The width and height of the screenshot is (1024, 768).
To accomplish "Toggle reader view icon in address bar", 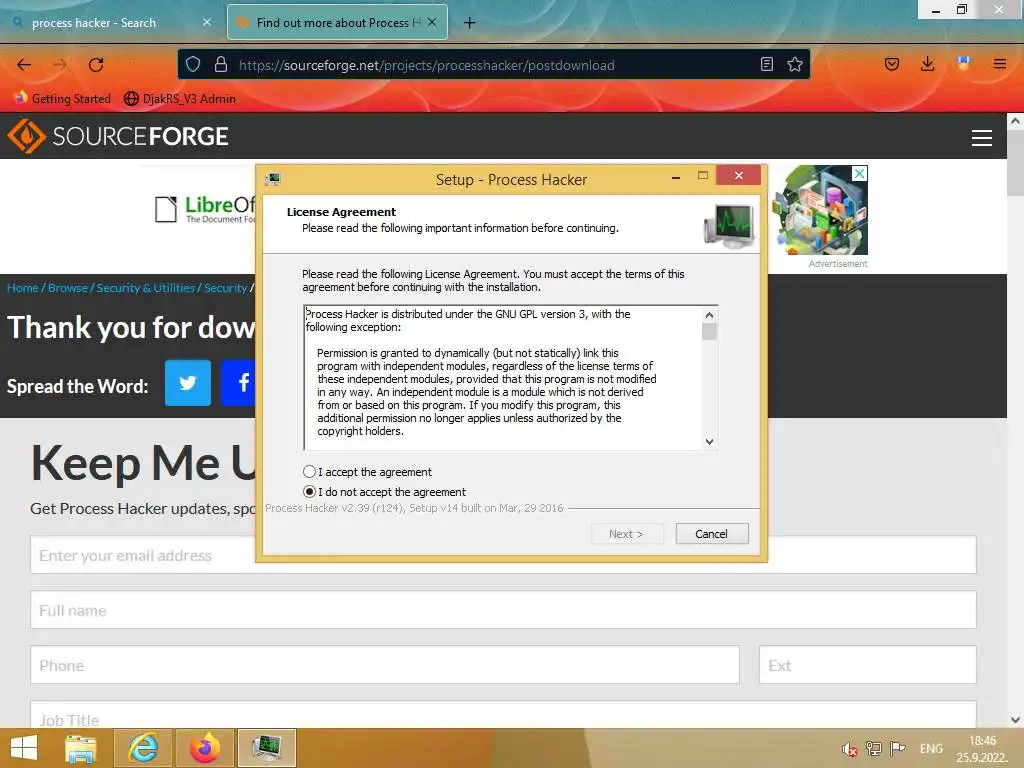I will point(767,64).
